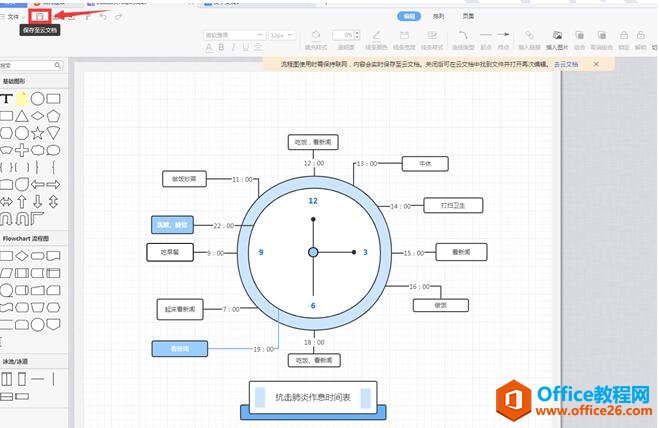Open the line width option
This screenshot has width=659, height=428.
pyautogui.click(x=404, y=35)
